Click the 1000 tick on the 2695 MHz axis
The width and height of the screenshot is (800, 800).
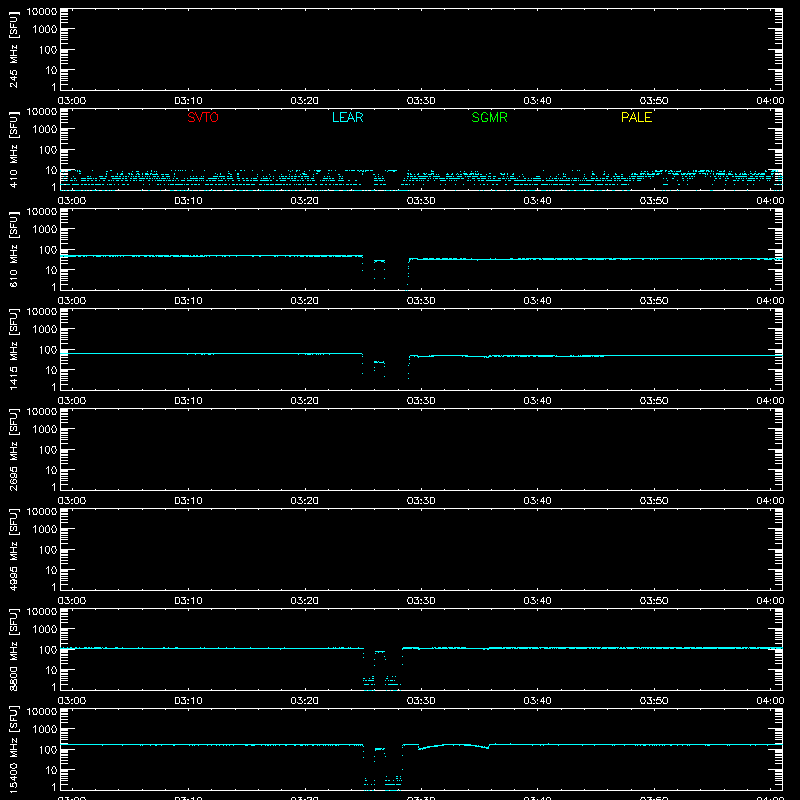click(45, 430)
